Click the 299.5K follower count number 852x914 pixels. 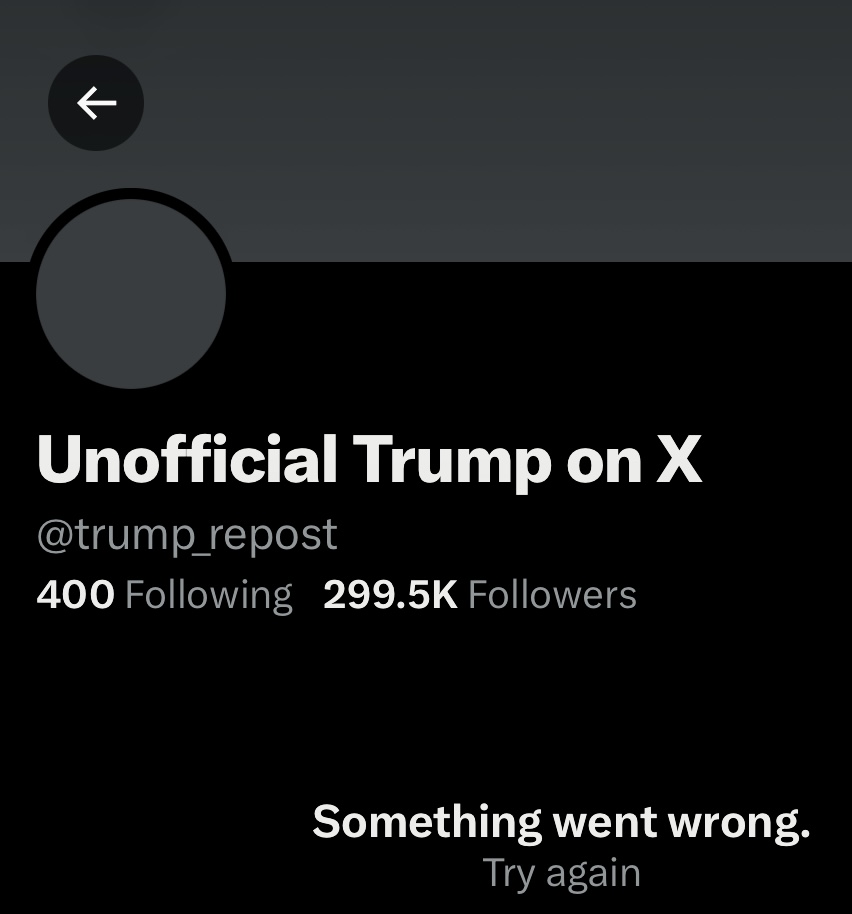coord(390,595)
